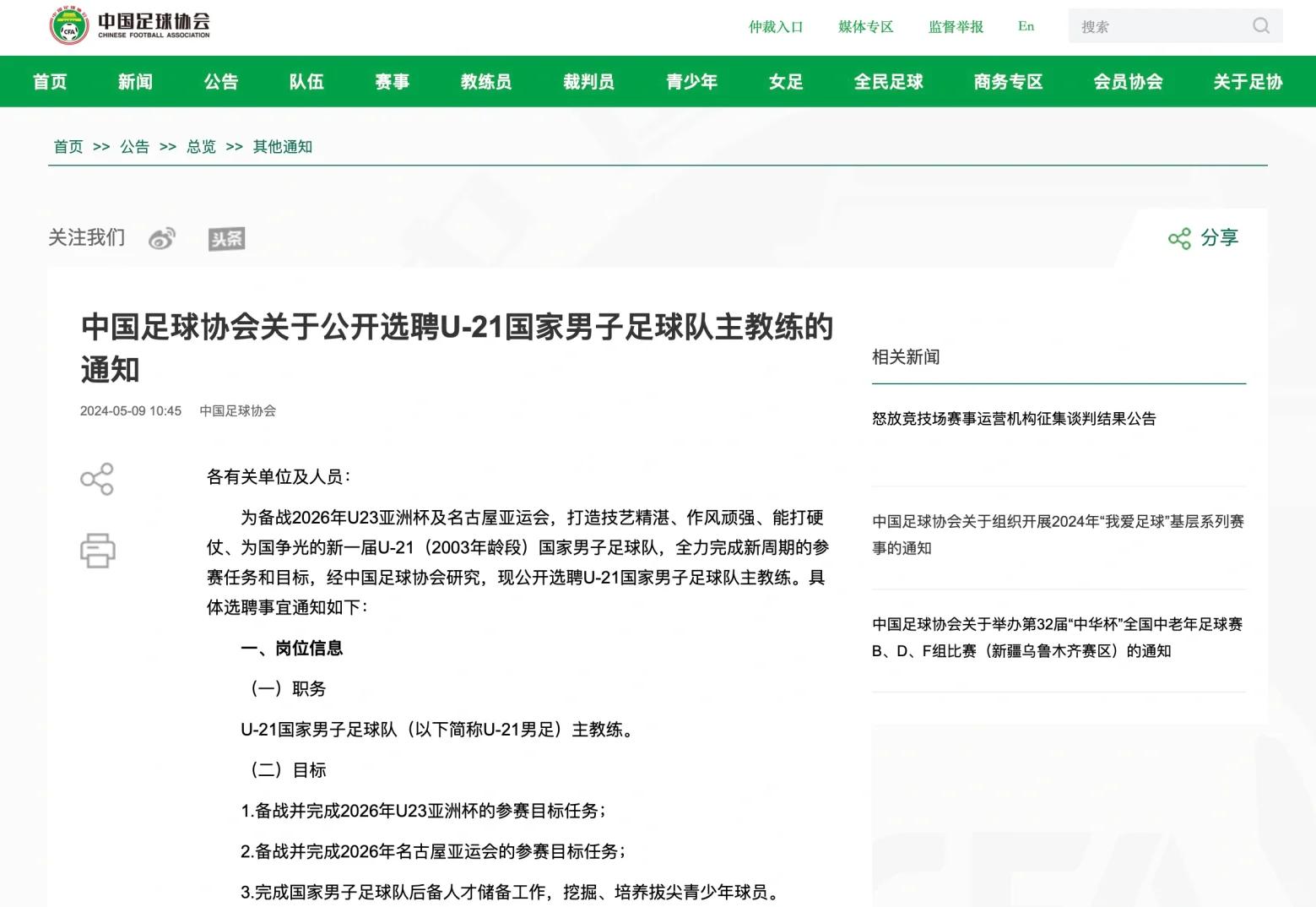
Task: Open the 青少年 navigation menu item
Action: (x=692, y=82)
